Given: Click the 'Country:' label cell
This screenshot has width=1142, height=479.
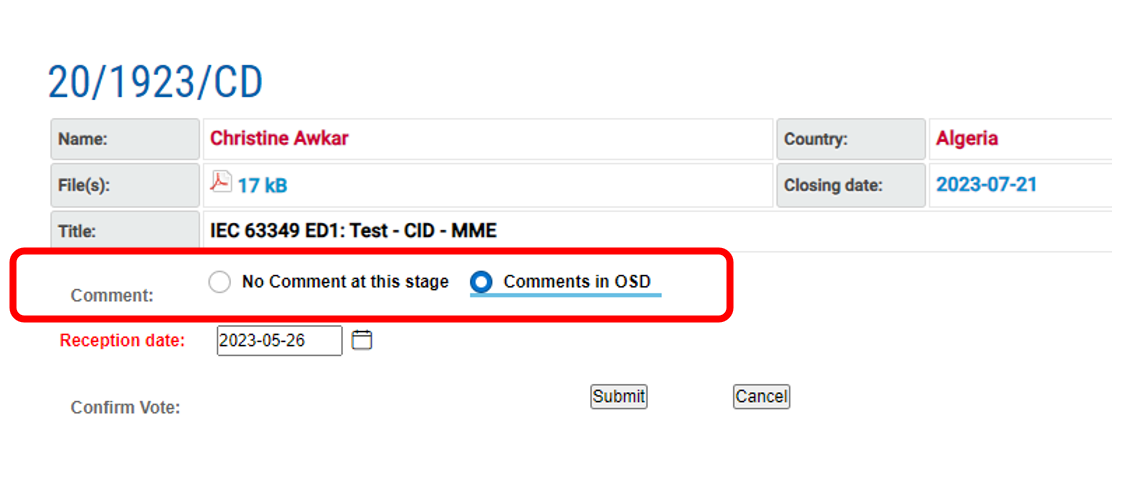Looking at the screenshot, I should pos(851,139).
